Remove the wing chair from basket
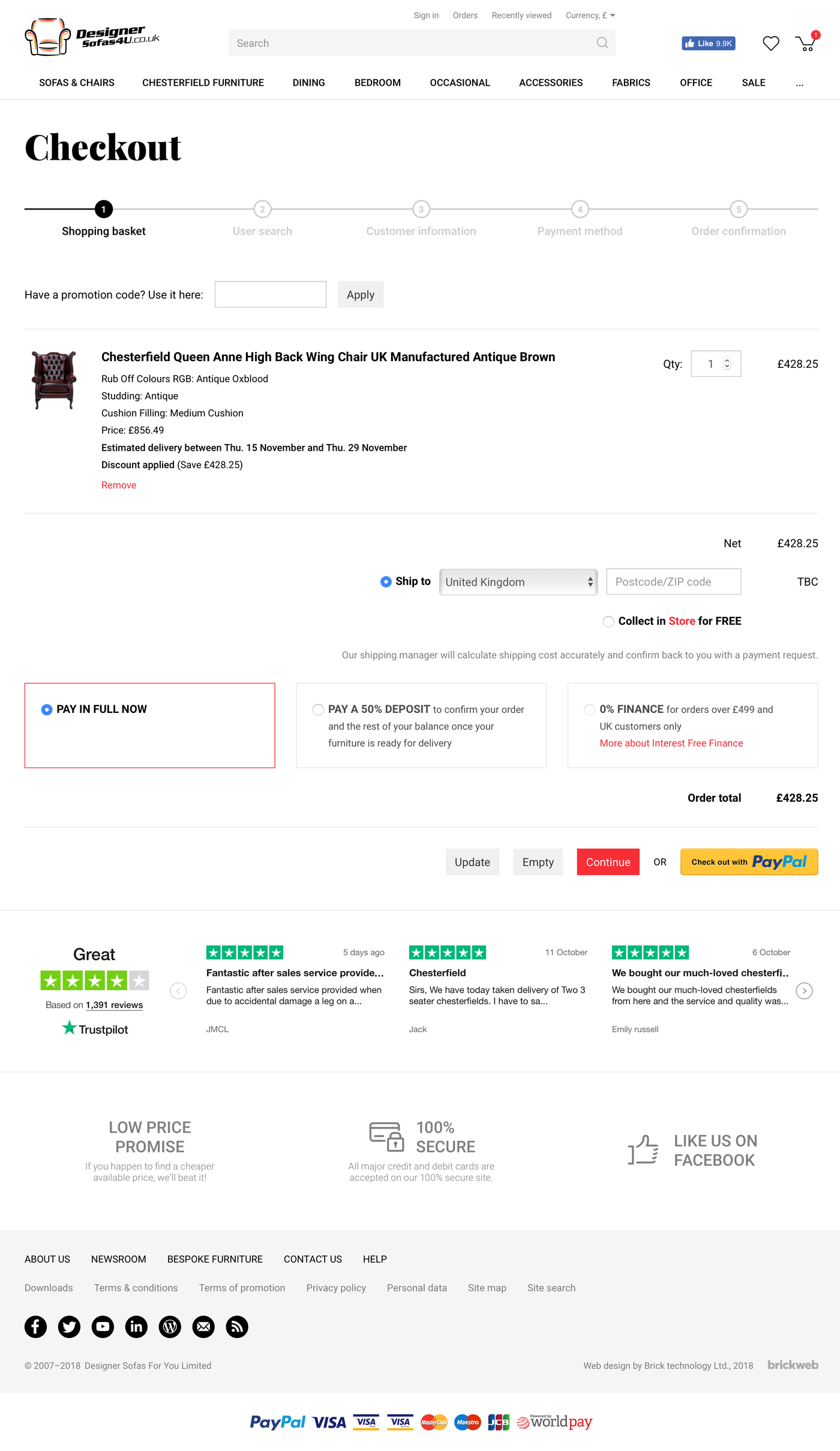The height and width of the screenshot is (1451, 840). (119, 485)
